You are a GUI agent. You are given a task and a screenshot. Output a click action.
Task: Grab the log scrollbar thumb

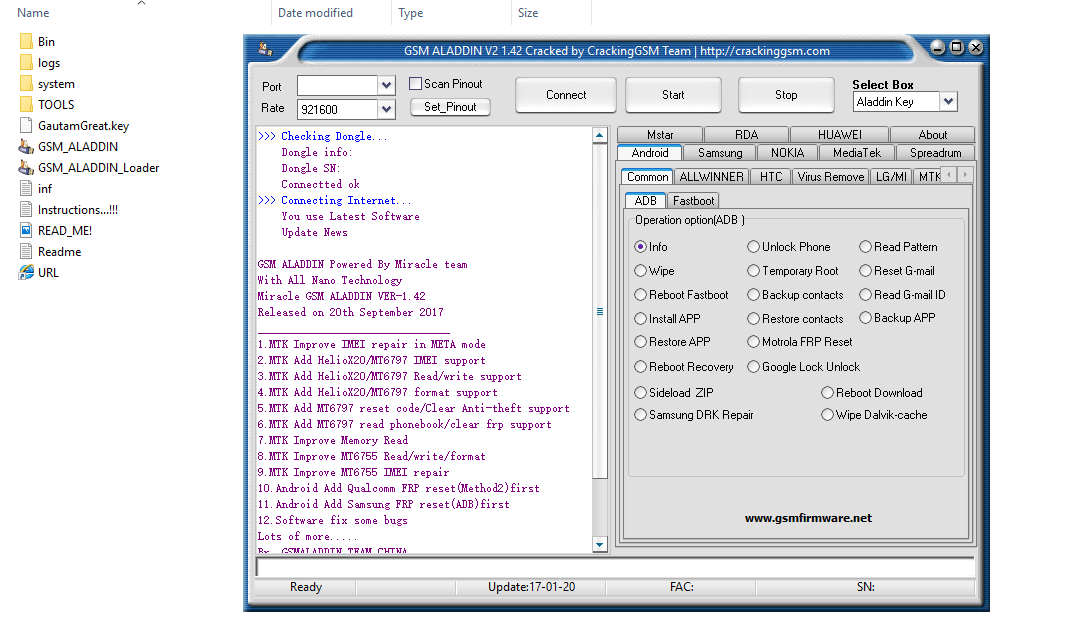pyautogui.click(x=600, y=312)
